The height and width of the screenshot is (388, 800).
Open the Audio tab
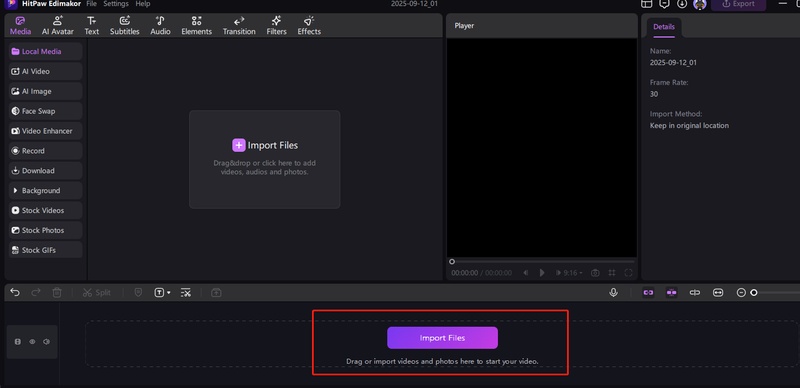[x=160, y=26]
